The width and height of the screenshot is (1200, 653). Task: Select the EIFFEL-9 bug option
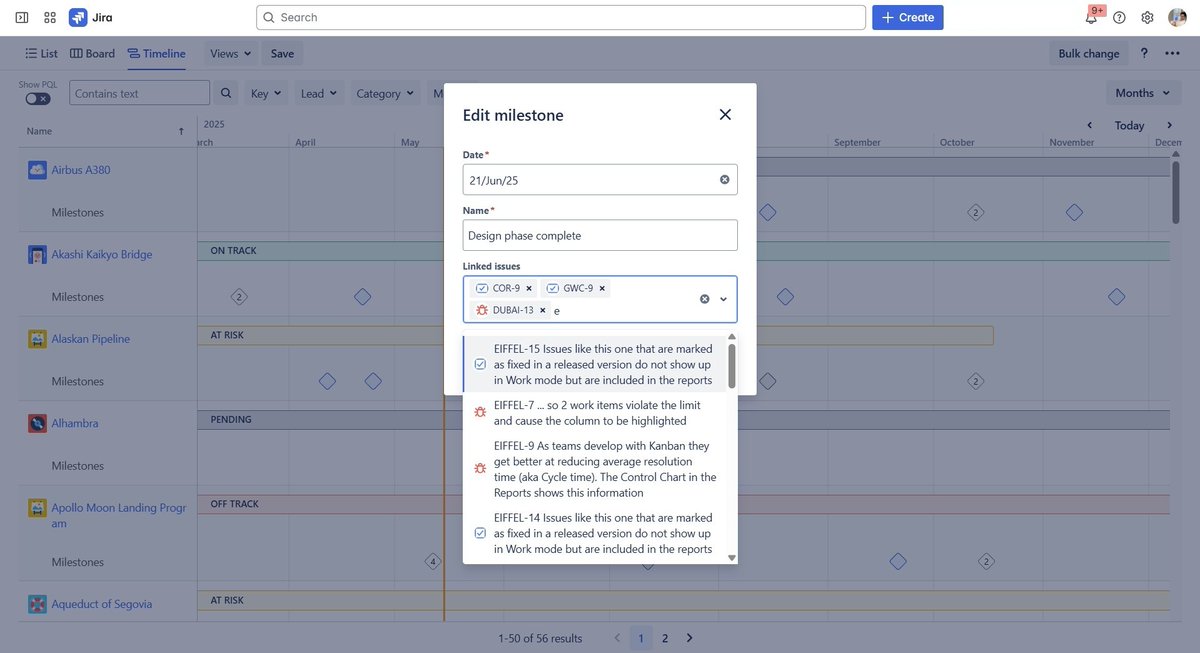[x=595, y=469]
